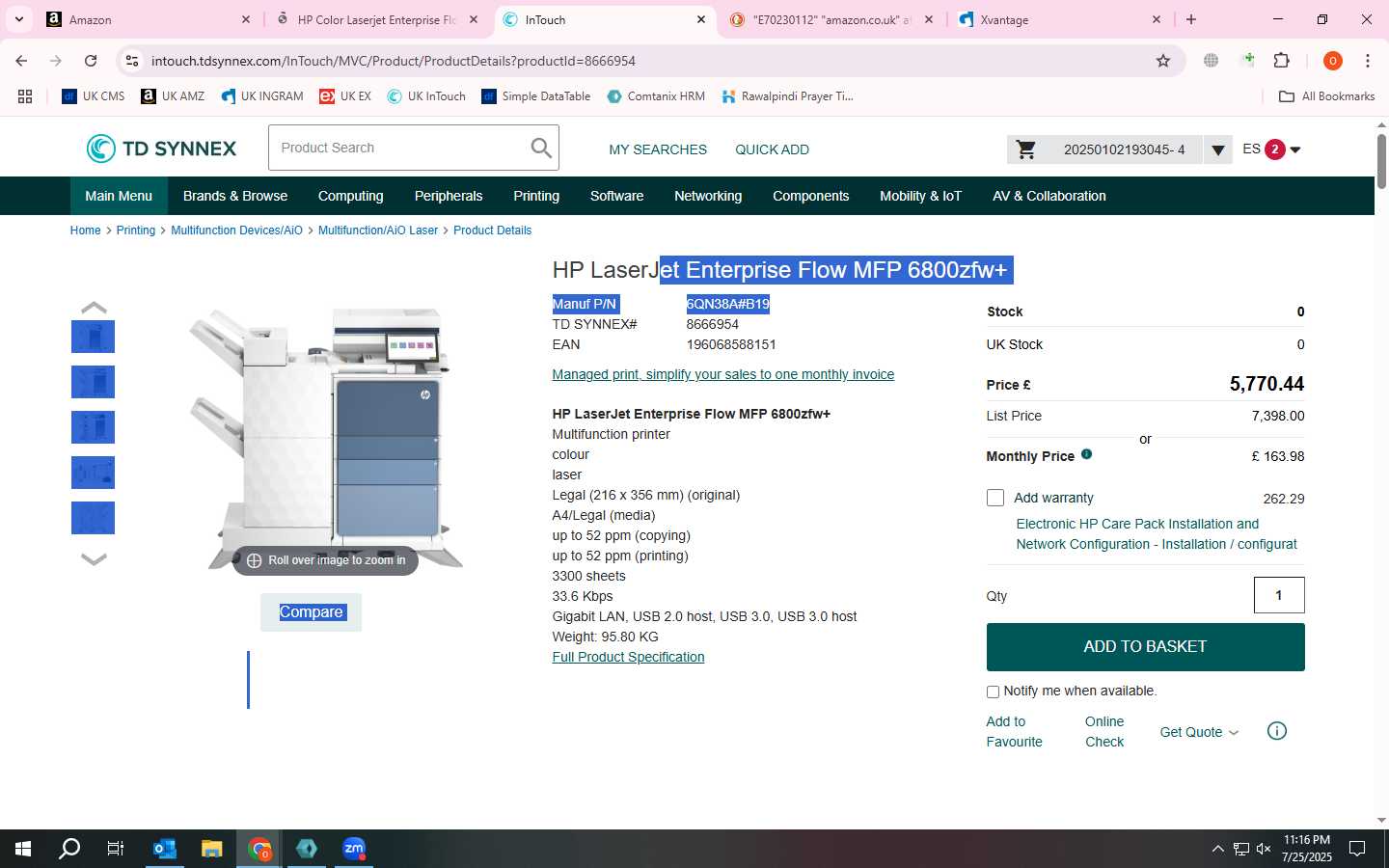Open notification center in system tray
This screenshot has height=868, width=1389.
pyautogui.click(x=1357, y=849)
